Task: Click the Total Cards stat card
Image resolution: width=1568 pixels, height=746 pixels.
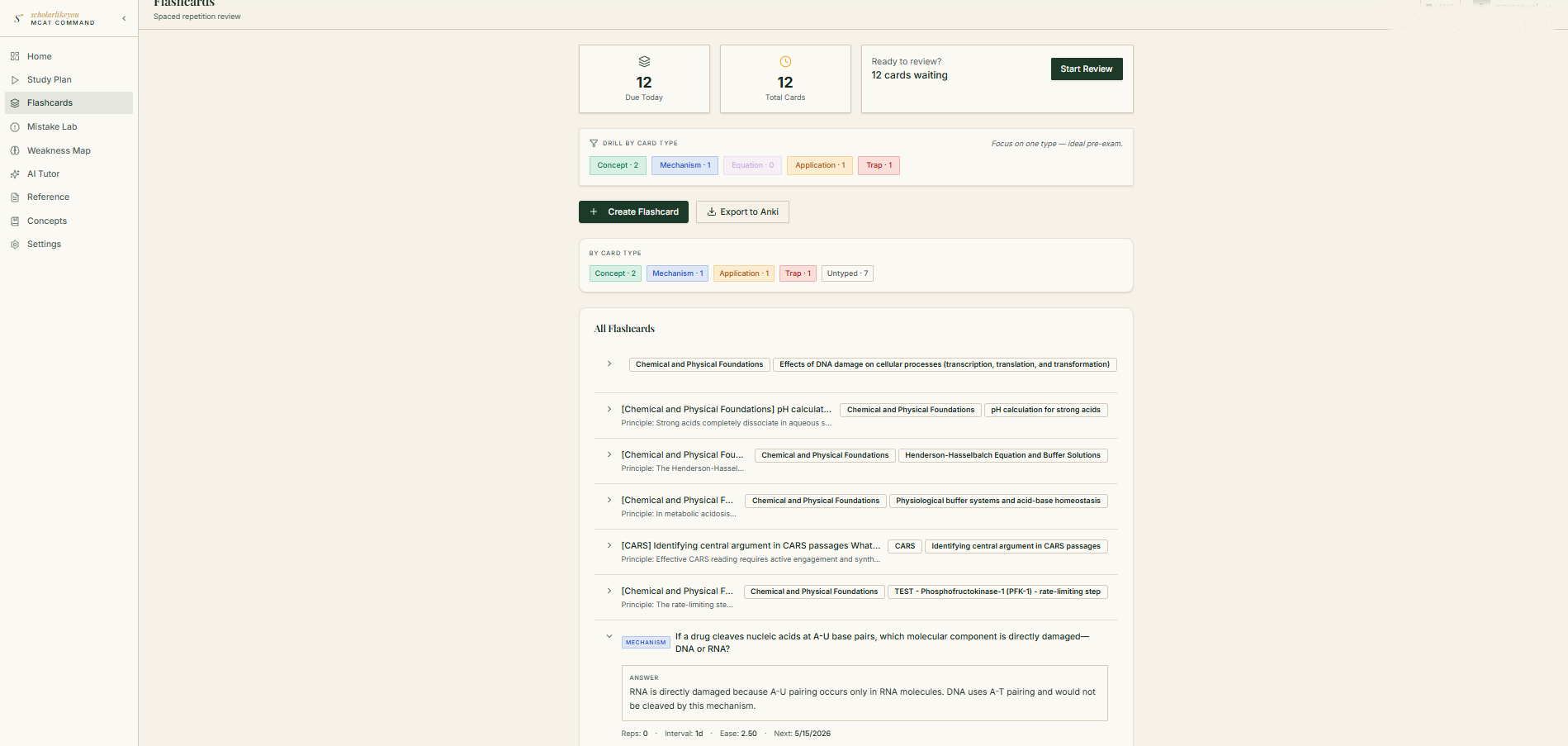Action: [785, 78]
